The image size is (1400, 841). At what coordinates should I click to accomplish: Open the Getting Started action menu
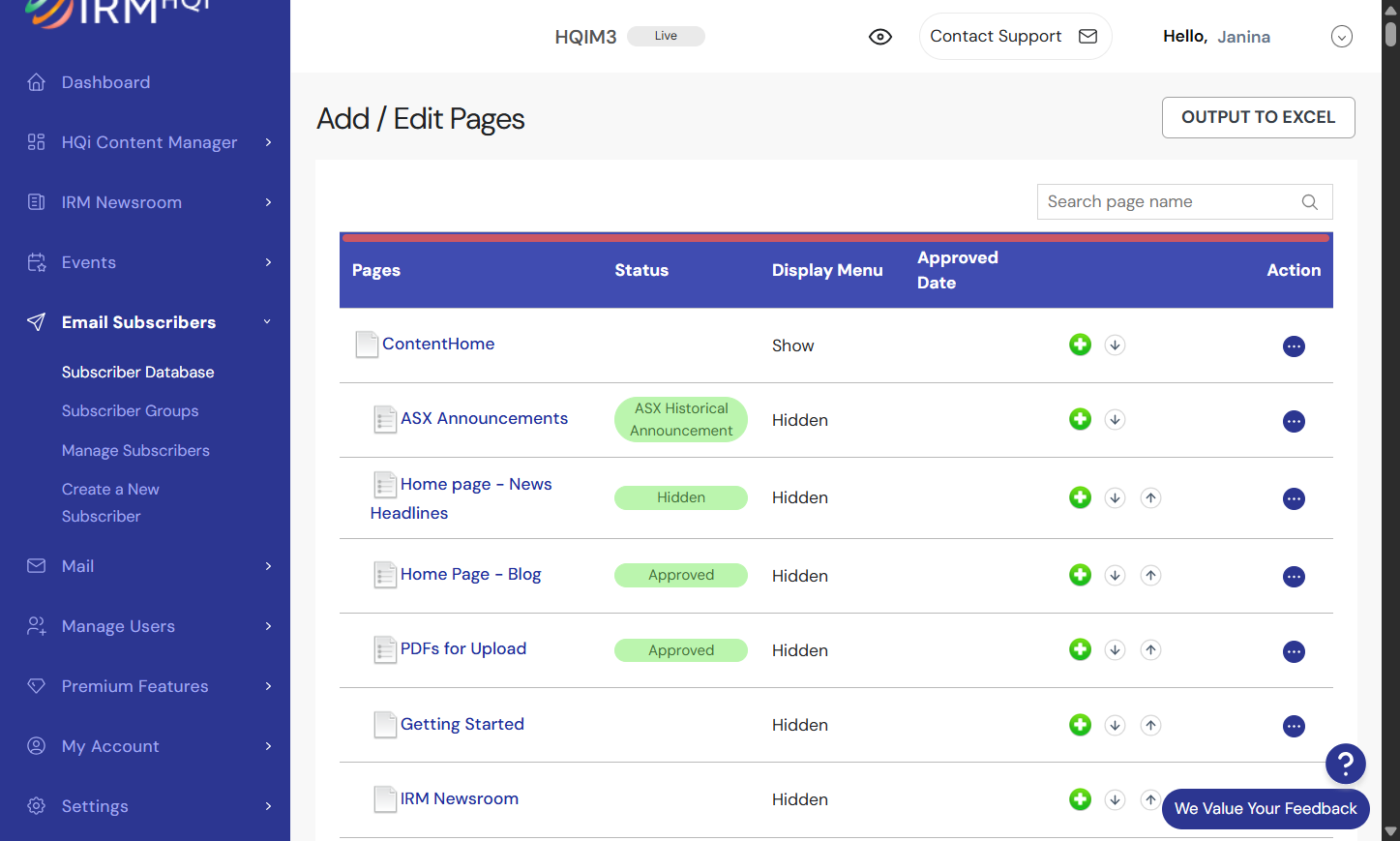point(1294,726)
